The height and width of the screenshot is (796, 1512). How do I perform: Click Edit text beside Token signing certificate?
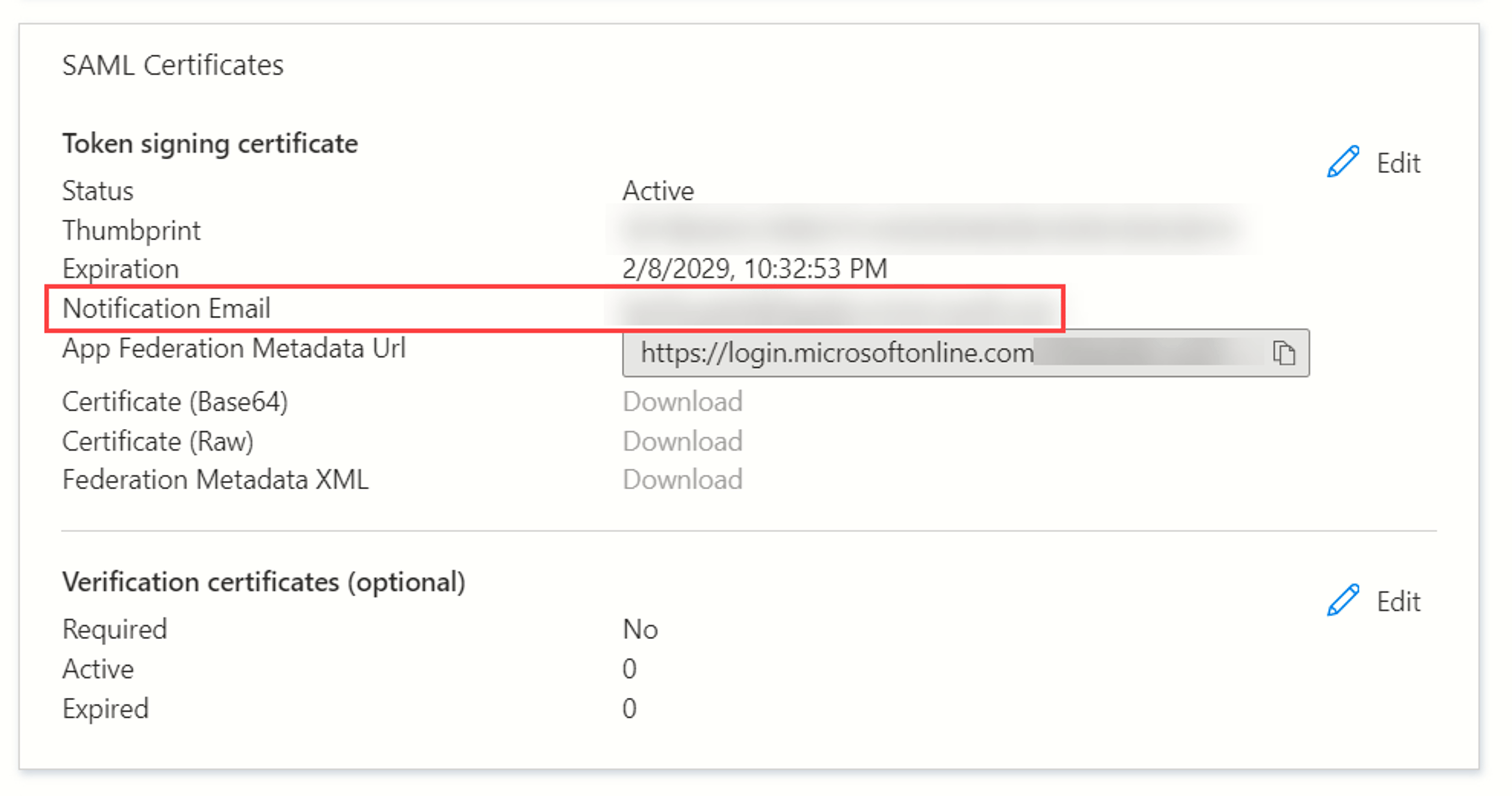1399,163
